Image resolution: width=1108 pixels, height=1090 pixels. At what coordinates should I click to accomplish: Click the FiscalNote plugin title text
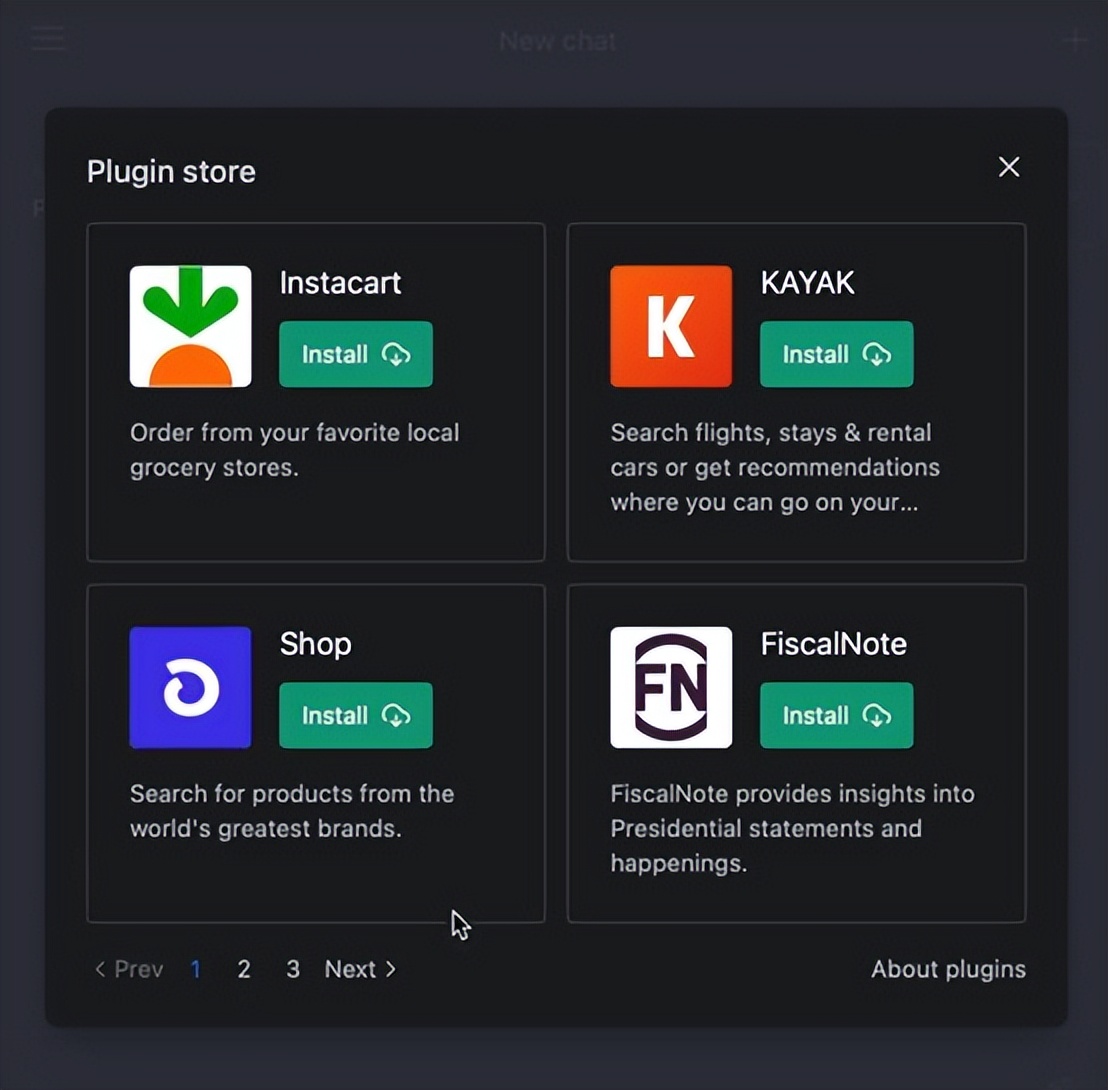pyautogui.click(x=833, y=644)
